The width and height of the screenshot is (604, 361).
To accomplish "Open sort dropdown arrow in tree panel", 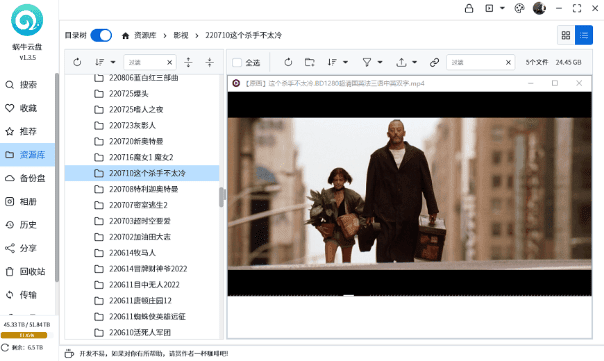I will (113, 62).
